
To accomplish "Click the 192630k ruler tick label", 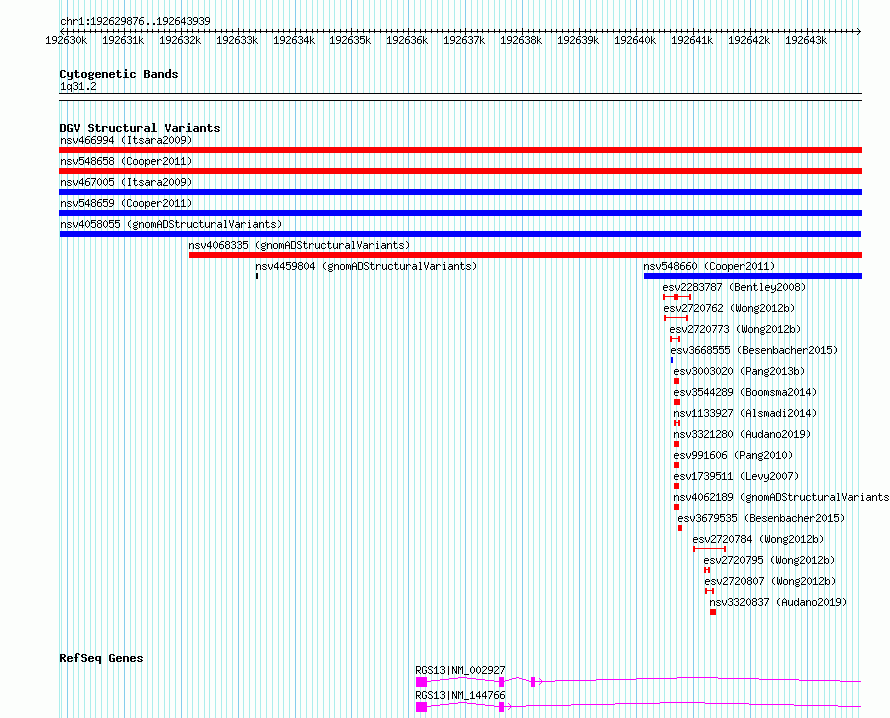I will 66,40.
